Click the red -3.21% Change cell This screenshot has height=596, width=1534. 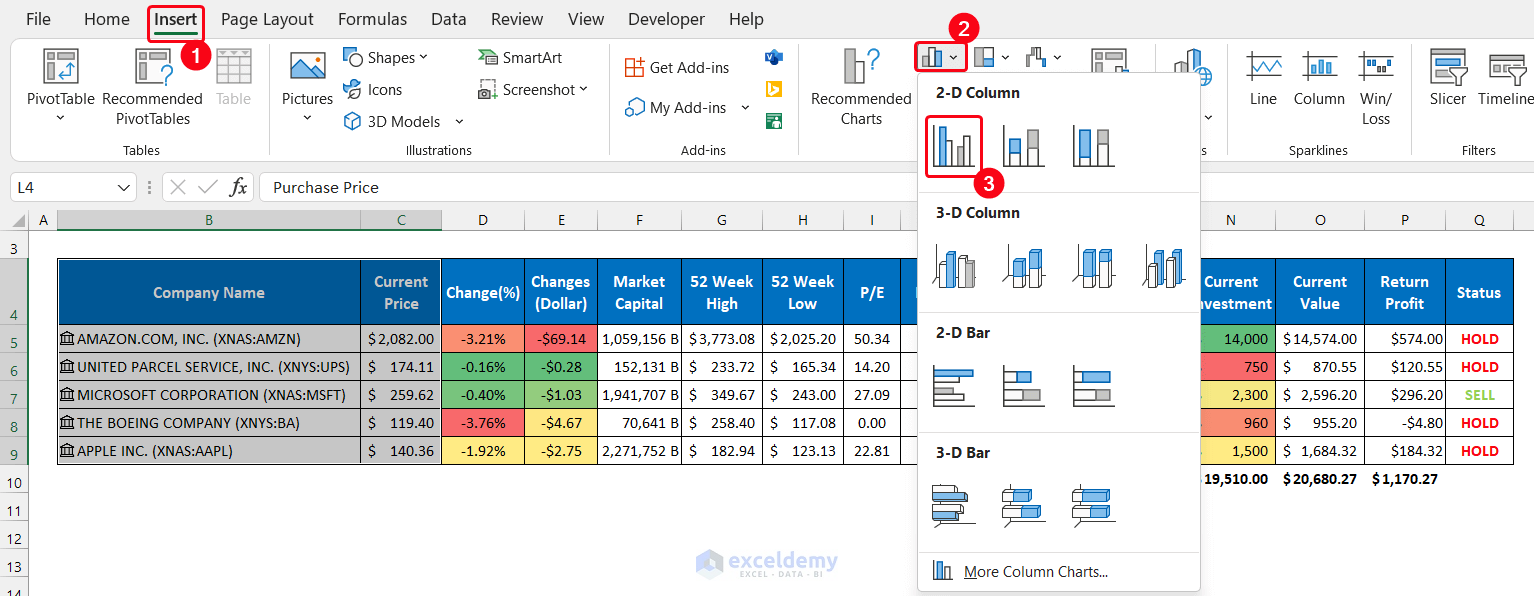coord(482,339)
